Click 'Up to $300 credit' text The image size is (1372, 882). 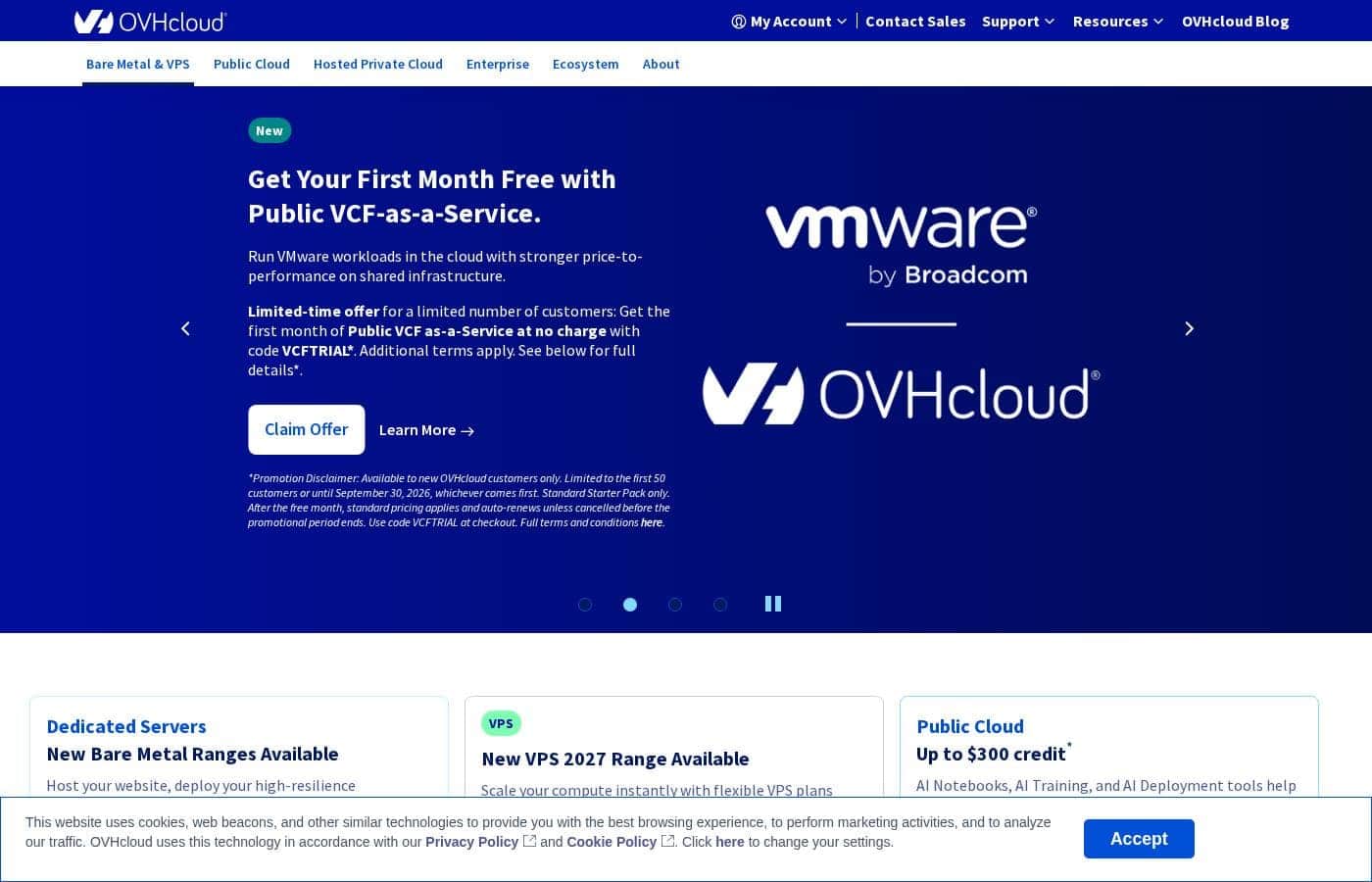tap(991, 754)
